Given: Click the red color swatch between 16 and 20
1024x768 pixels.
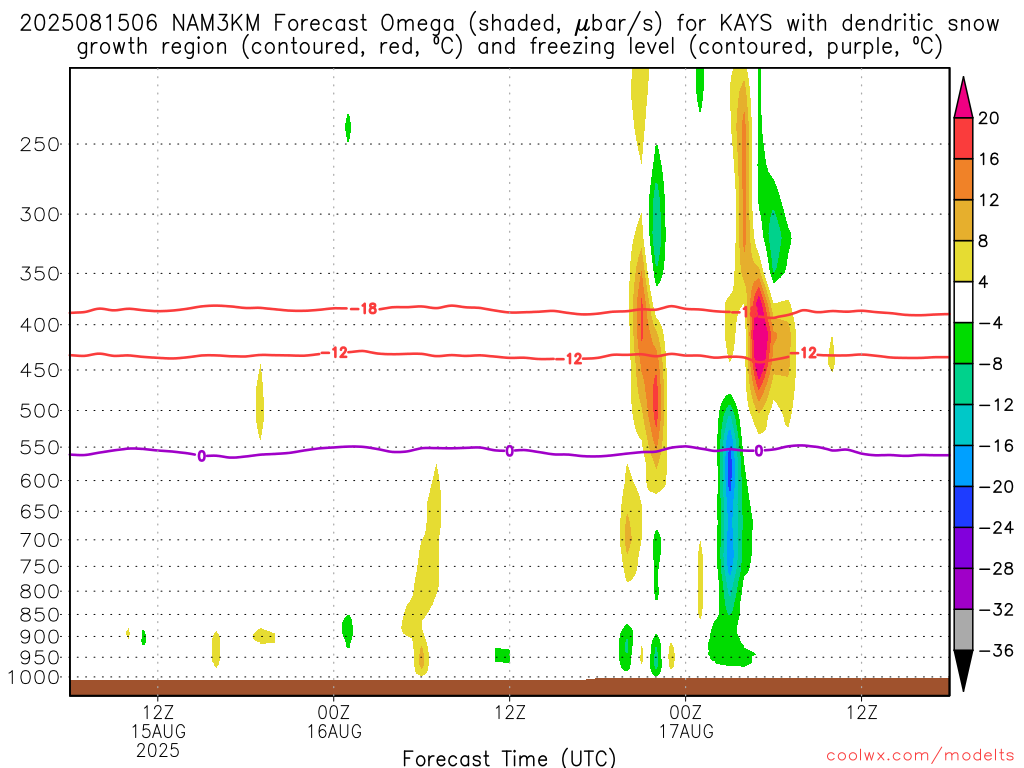Looking at the screenshot, I should [x=963, y=138].
